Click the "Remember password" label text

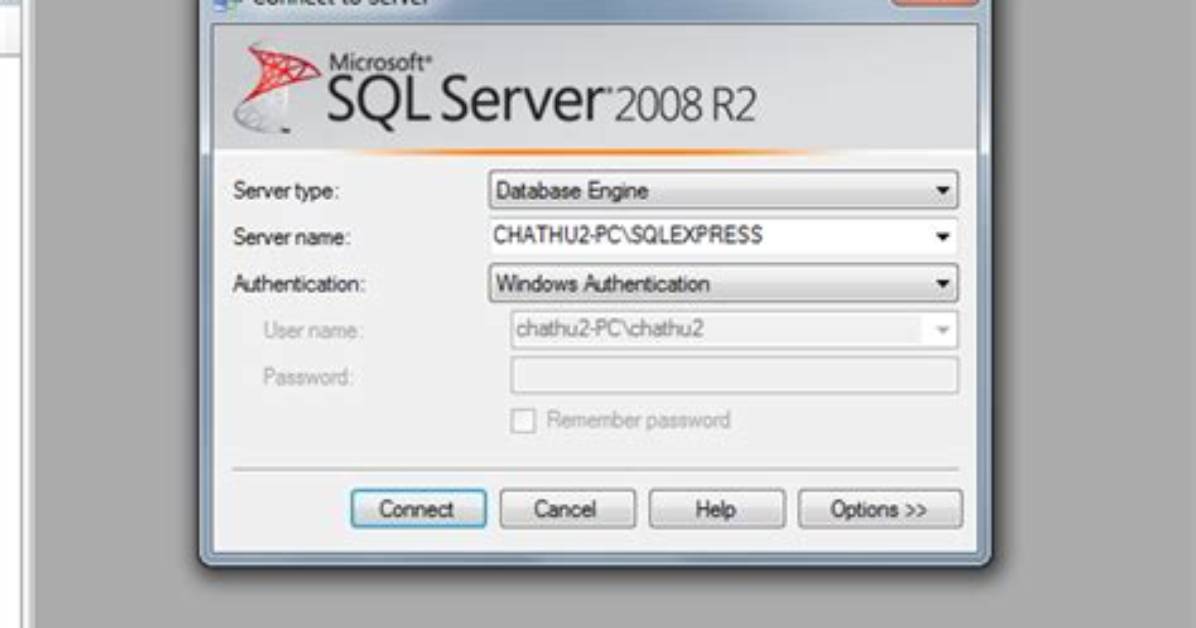tap(638, 420)
